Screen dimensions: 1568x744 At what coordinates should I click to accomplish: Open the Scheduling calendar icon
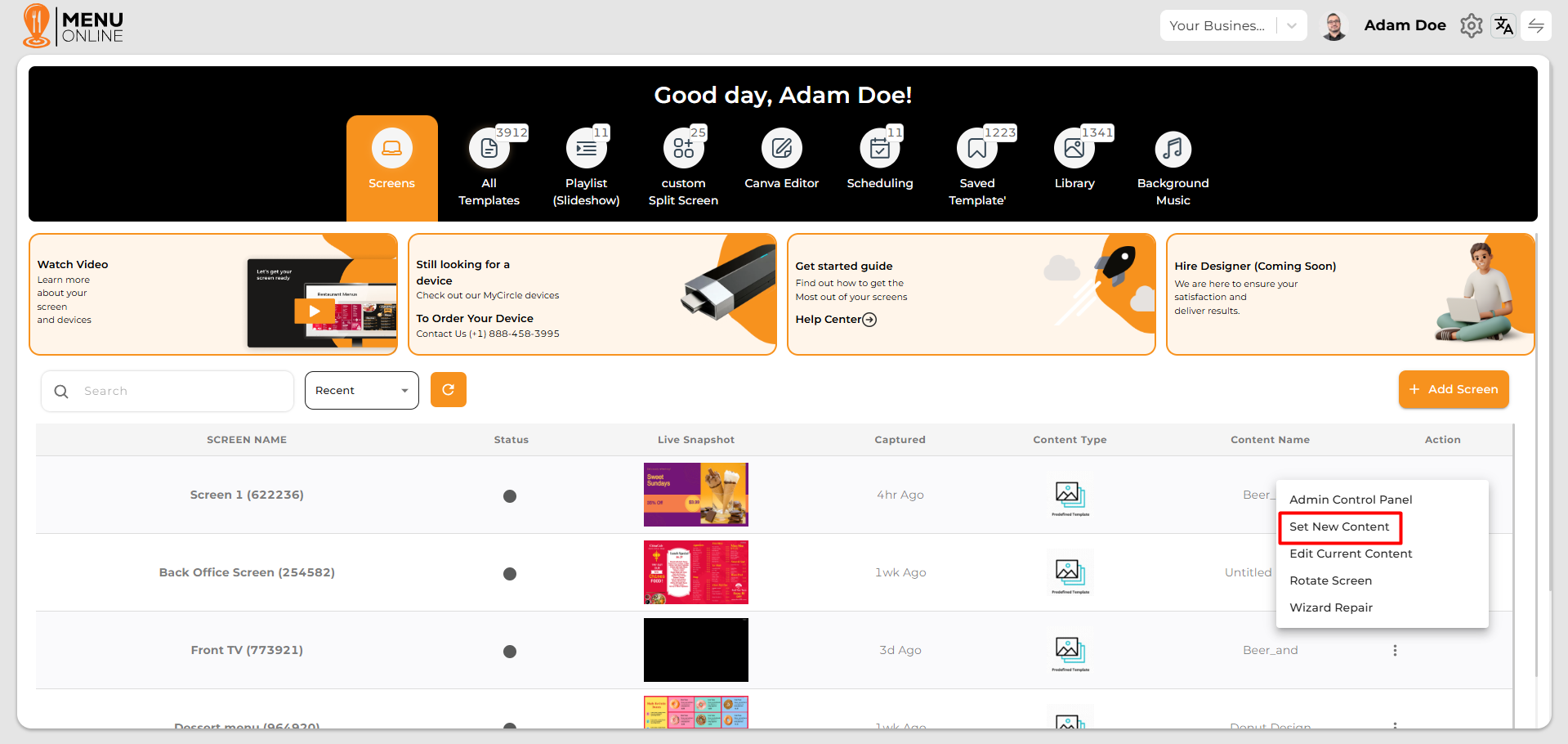(879, 149)
